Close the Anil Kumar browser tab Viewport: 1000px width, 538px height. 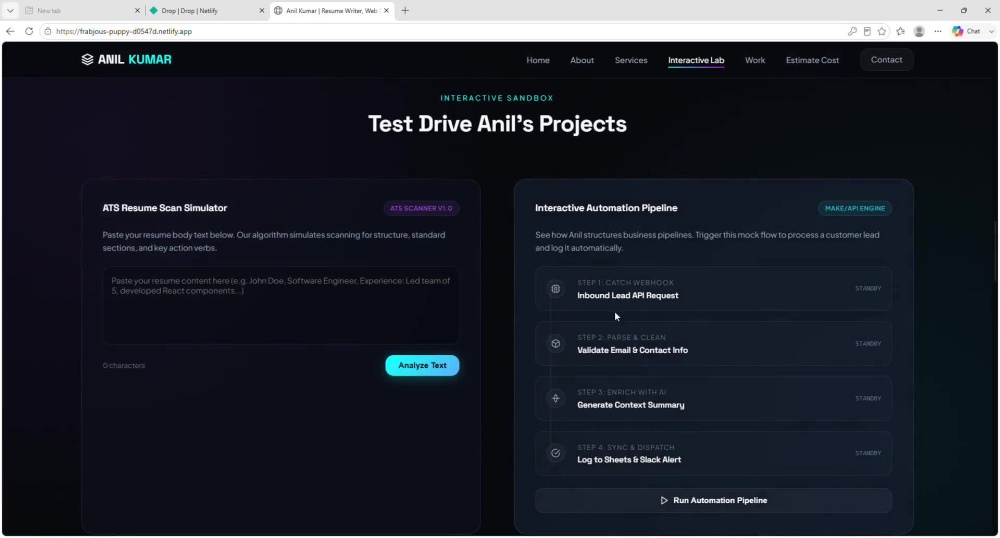(x=386, y=10)
